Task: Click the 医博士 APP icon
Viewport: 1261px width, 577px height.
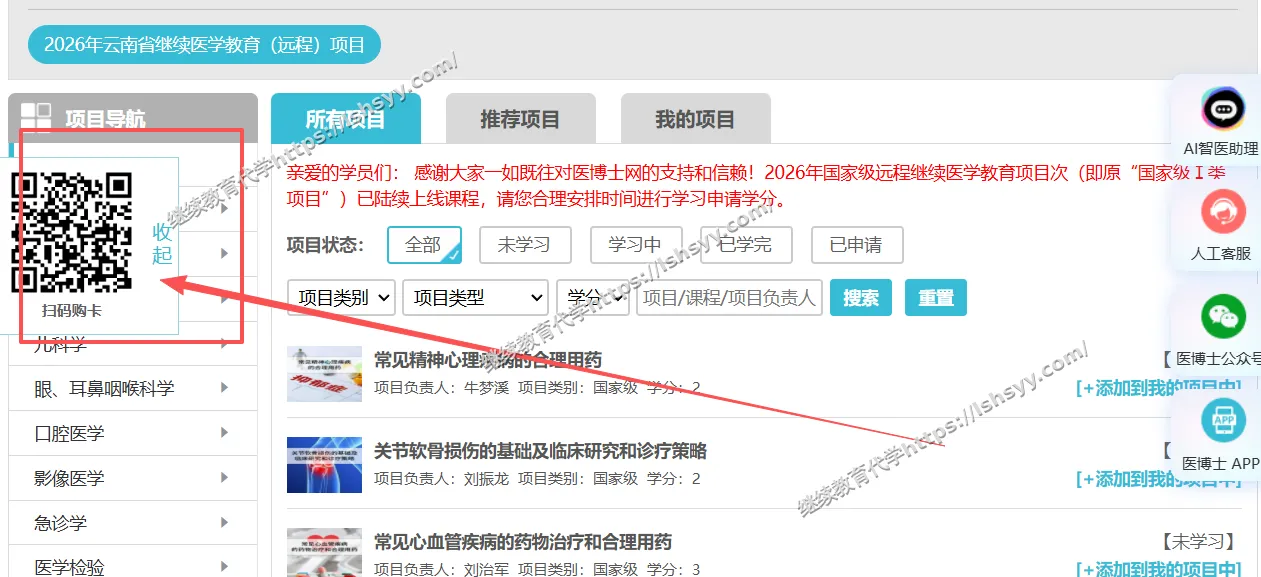Action: (1223, 420)
